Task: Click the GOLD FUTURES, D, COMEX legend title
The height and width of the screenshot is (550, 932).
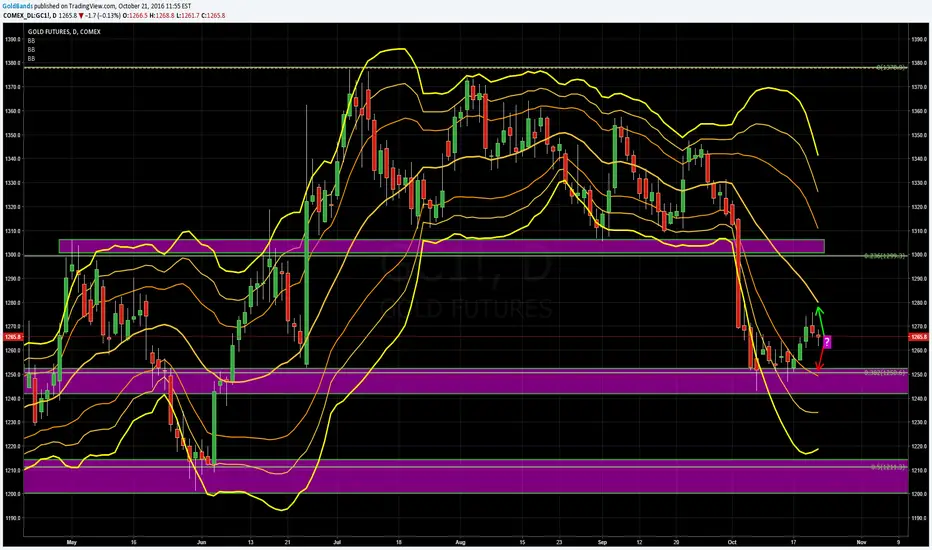Action: [x=64, y=32]
